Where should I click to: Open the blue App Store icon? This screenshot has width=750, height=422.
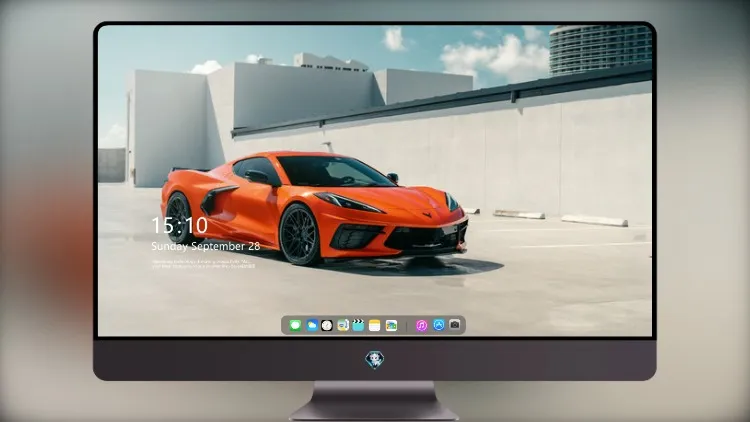coord(439,325)
